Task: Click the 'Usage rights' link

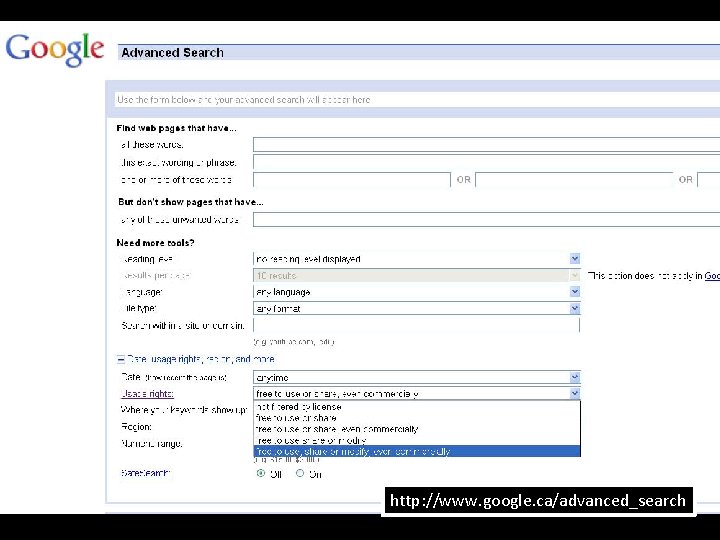Action: [x=147, y=394]
